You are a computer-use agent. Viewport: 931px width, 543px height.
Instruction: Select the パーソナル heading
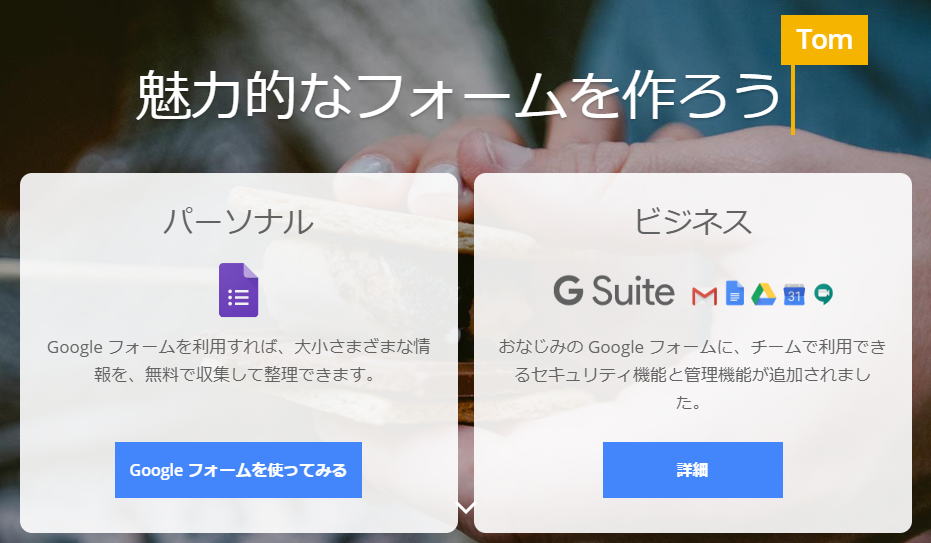(x=238, y=222)
